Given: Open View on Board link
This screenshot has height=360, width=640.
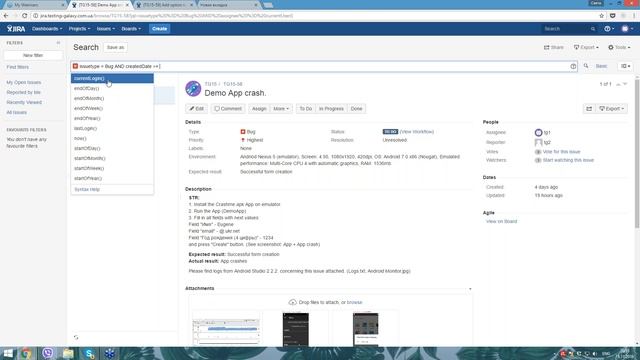Looking at the screenshot, I should coord(501,222).
